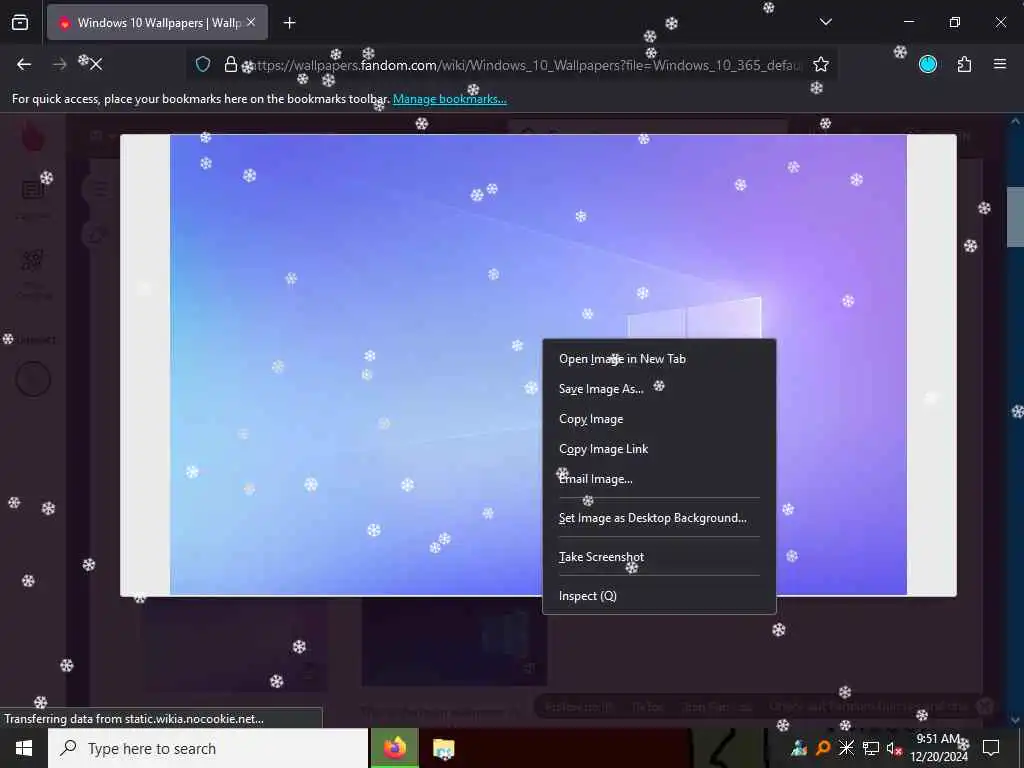Go back to previous page
This screenshot has width=1024, height=768.
pos(24,64)
